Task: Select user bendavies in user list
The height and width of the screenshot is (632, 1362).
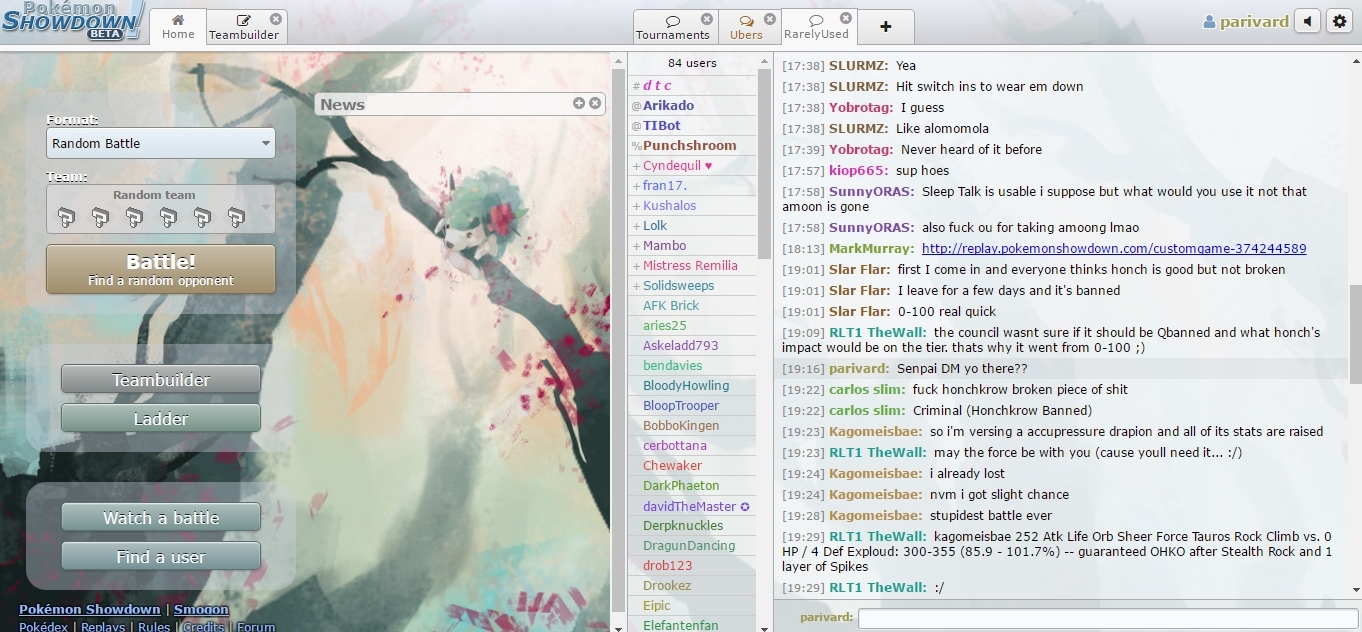Action: [x=692, y=365]
